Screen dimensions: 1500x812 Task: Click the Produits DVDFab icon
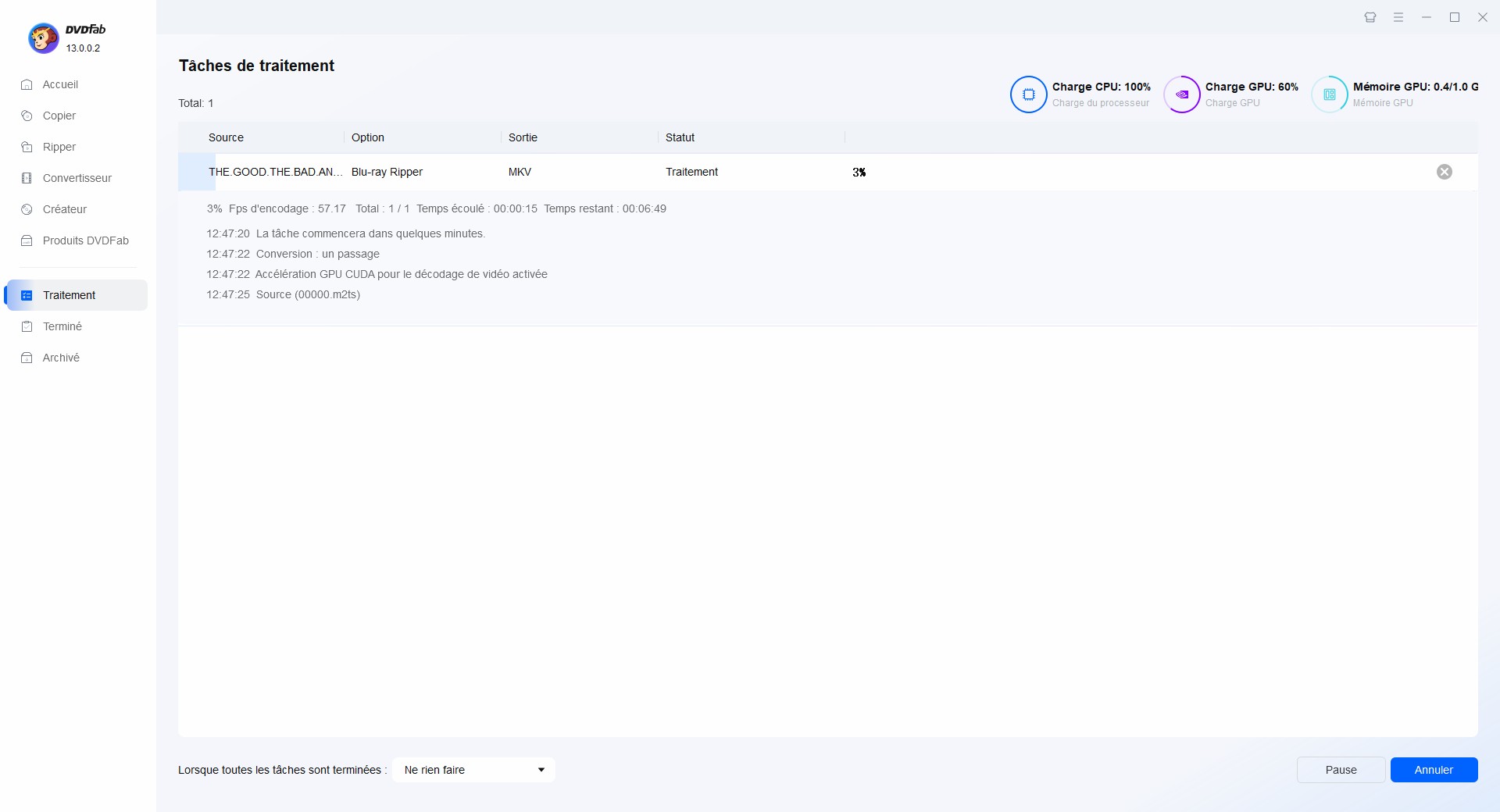coord(27,240)
